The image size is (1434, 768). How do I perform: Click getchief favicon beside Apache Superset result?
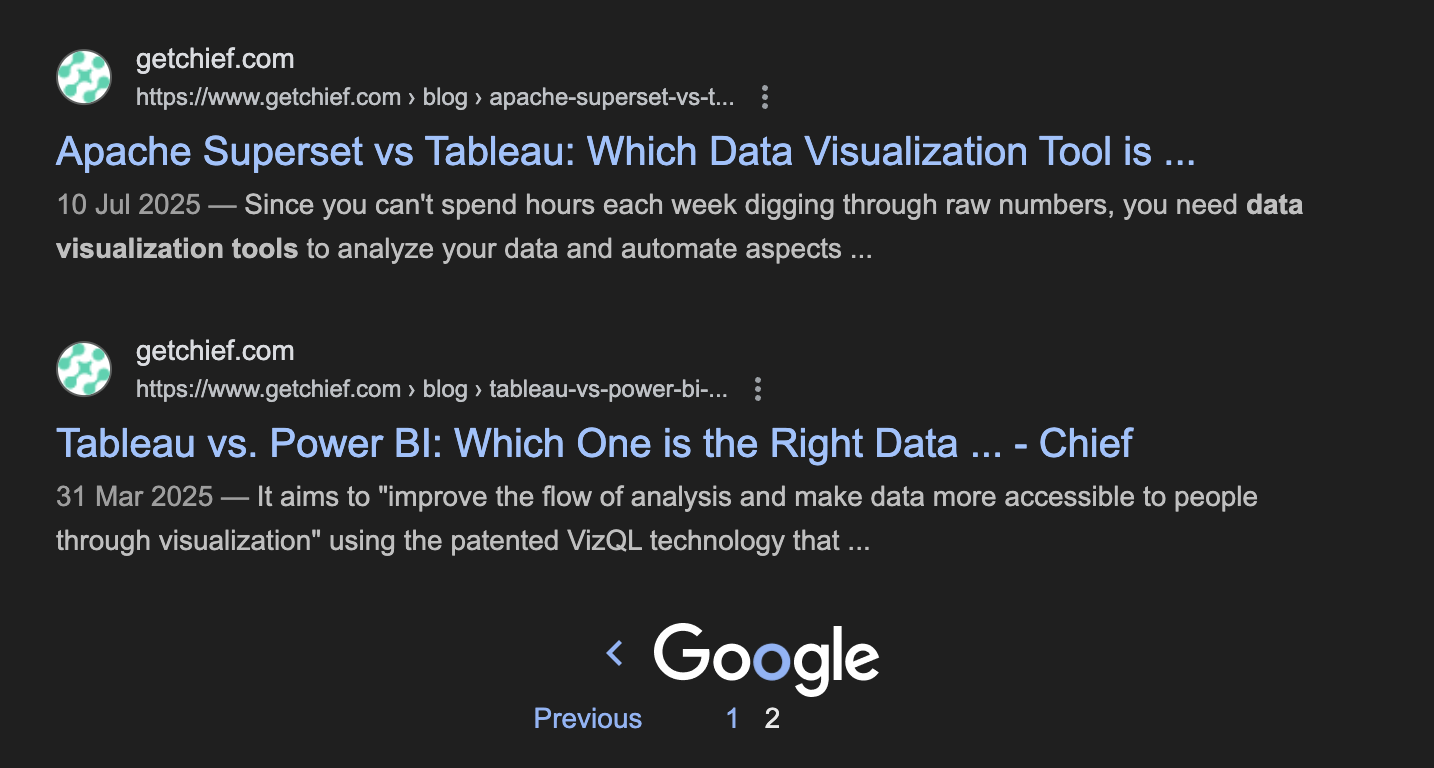click(x=84, y=77)
